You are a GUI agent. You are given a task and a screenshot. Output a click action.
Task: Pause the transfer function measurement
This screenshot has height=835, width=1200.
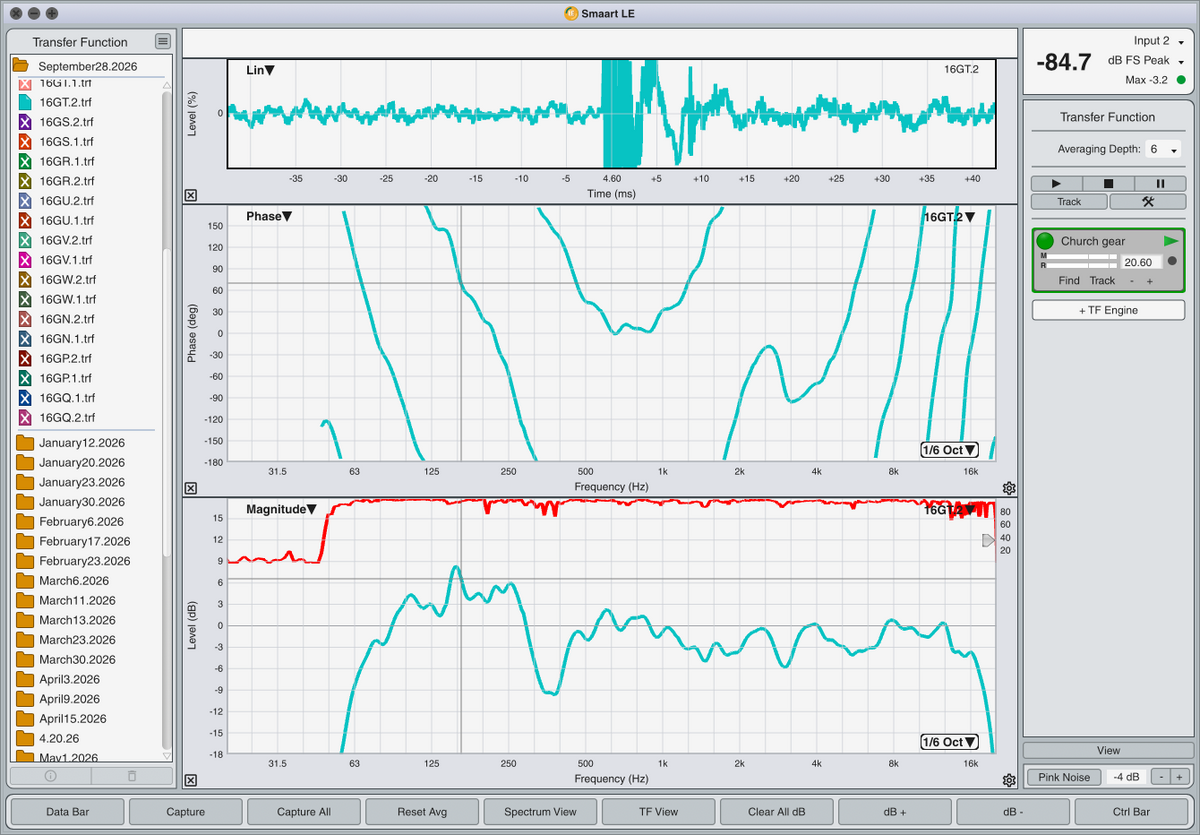coord(1160,184)
